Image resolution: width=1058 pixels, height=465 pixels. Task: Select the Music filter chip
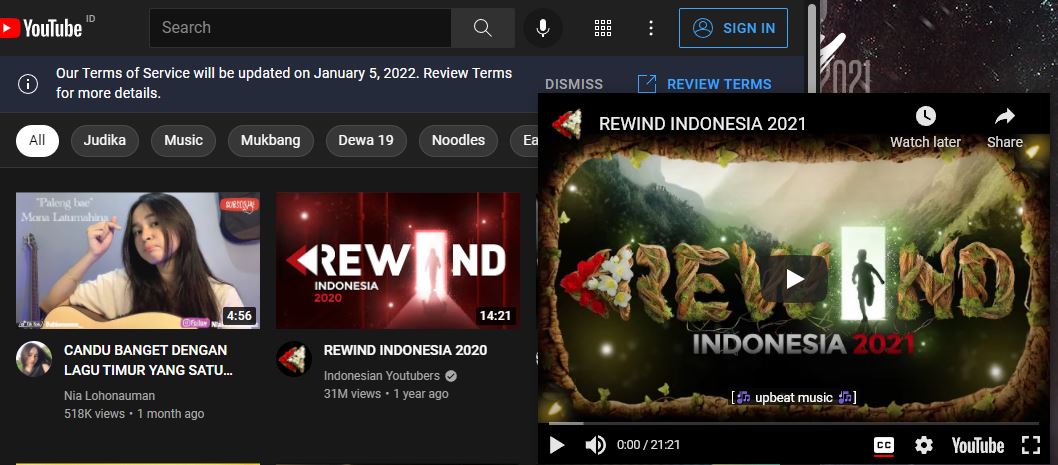[x=184, y=140]
